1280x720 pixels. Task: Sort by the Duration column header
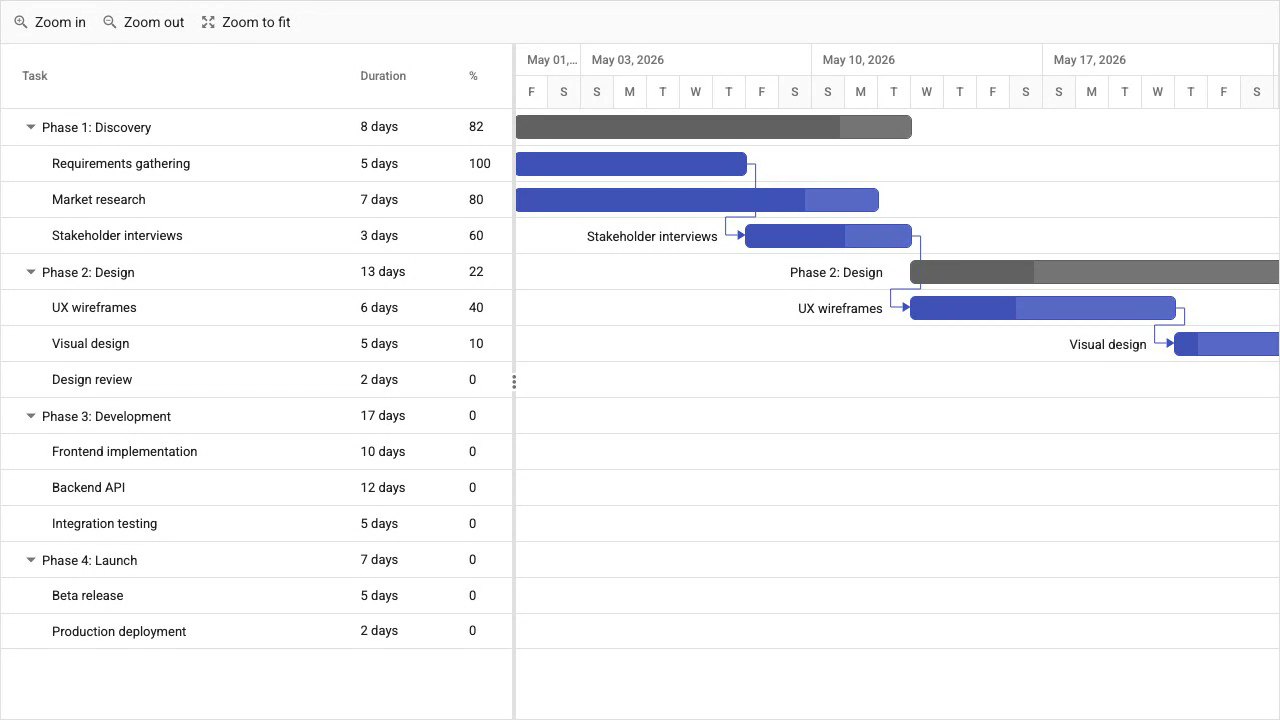(404, 76)
